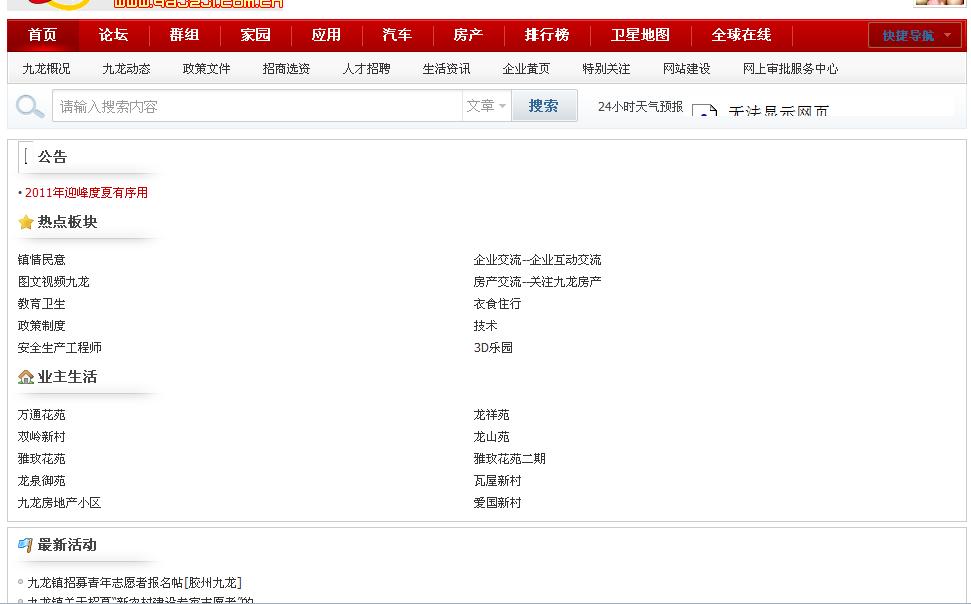971x604 pixels.
Task: Open the 网上审批服务中心 link
Action: [x=790, y=69]
